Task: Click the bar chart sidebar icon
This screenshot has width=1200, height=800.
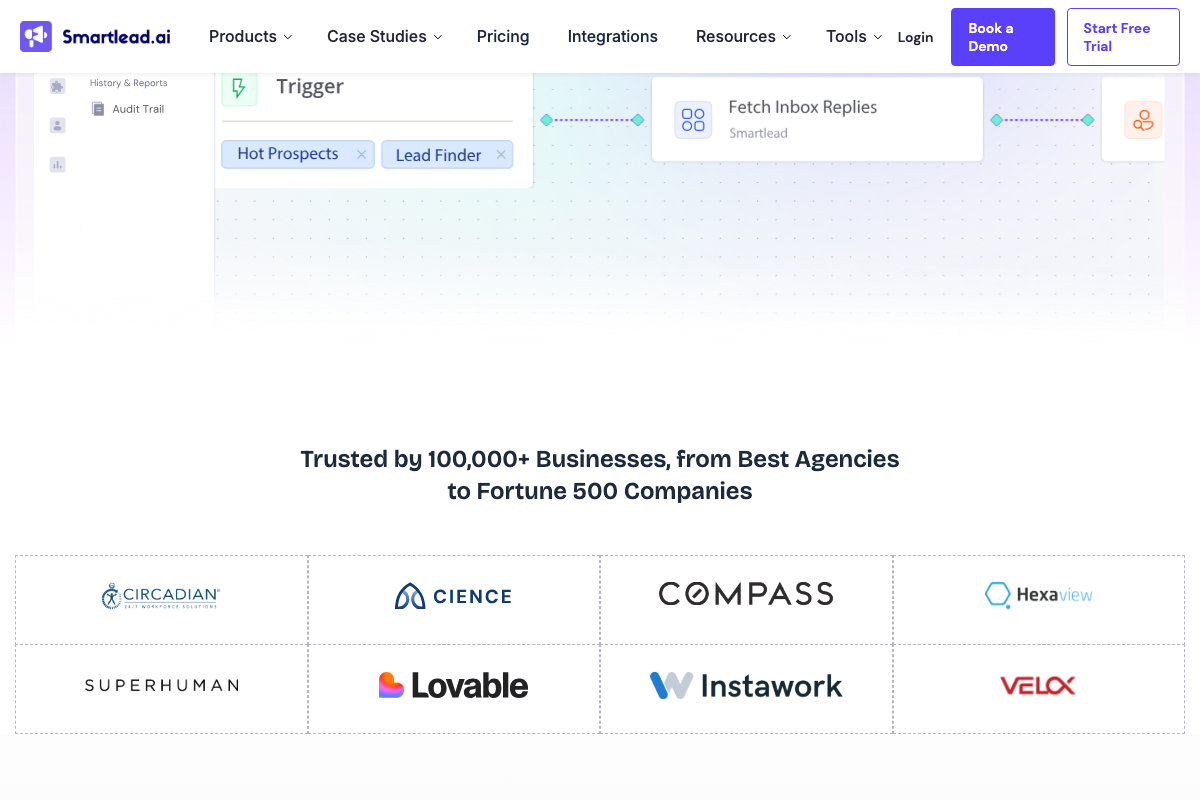Action: (x=57, y=164)
